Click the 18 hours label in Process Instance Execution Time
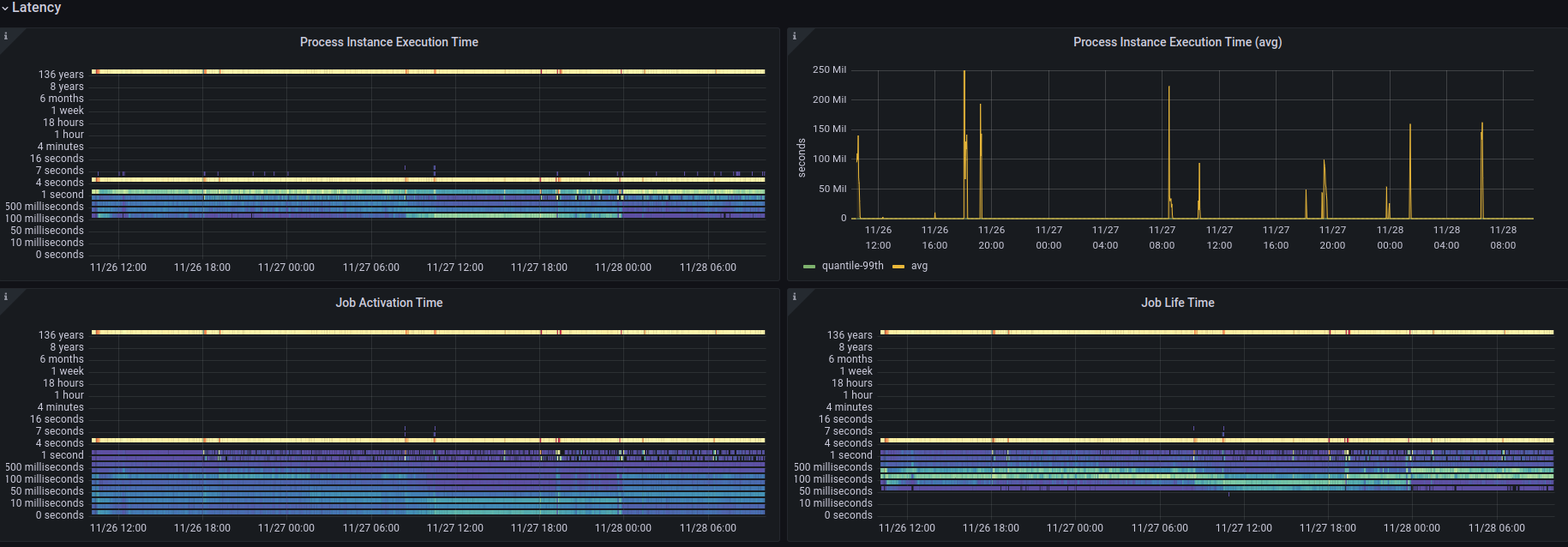Screen dimensions: 1568x547 point(63,123)
